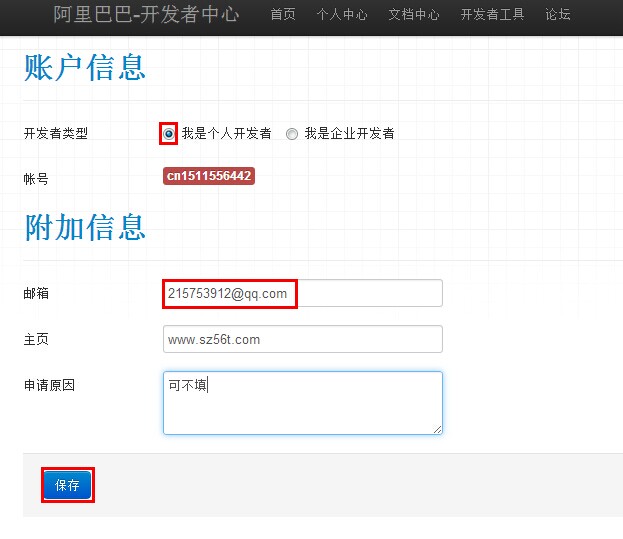Viewport: 623px width, 539px height.
Task: Click the 申请原因 field label
Action: point(49,385)
